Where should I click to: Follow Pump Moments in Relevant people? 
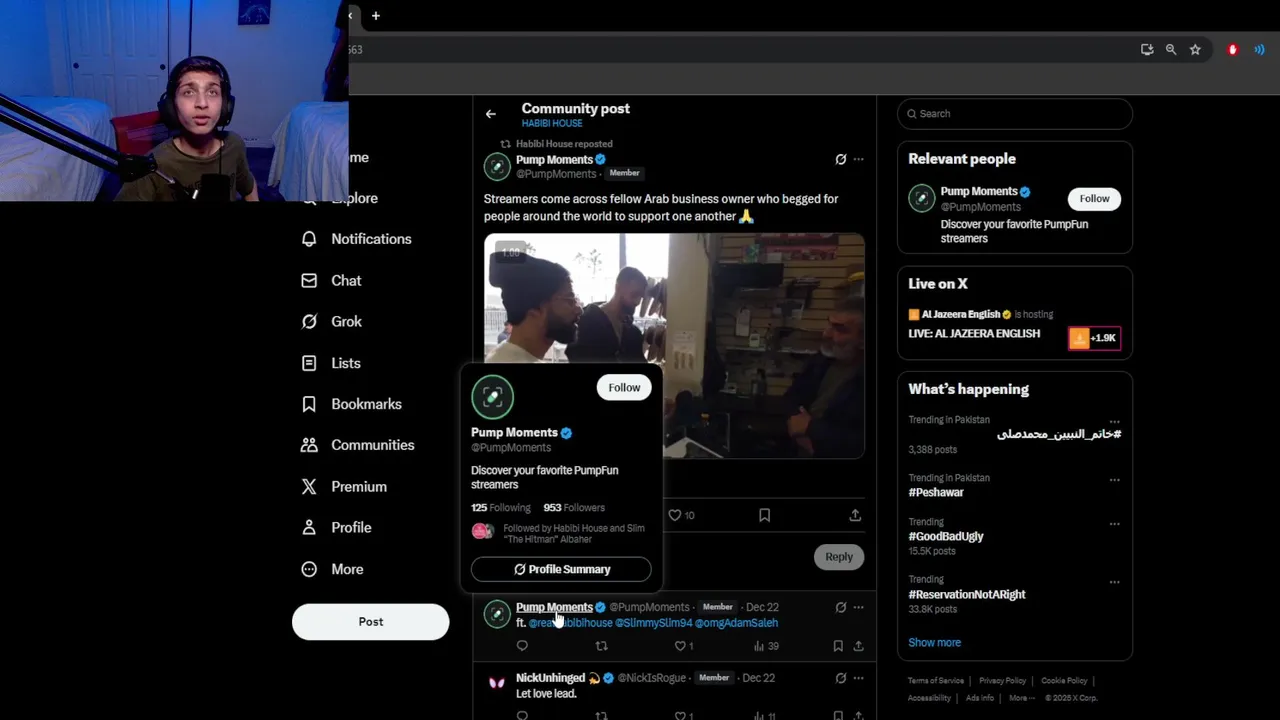(x=1094, y=199)
